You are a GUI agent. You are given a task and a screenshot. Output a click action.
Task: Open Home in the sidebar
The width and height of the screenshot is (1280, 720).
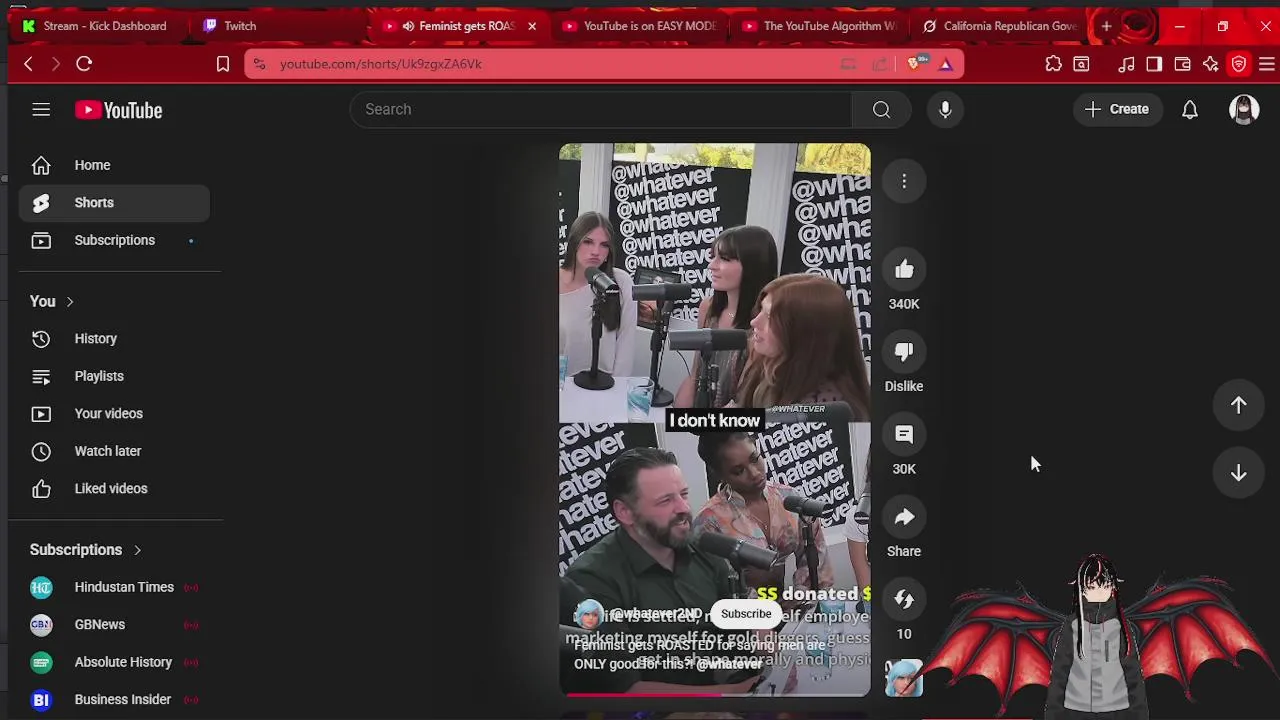(x=114, y=165)
